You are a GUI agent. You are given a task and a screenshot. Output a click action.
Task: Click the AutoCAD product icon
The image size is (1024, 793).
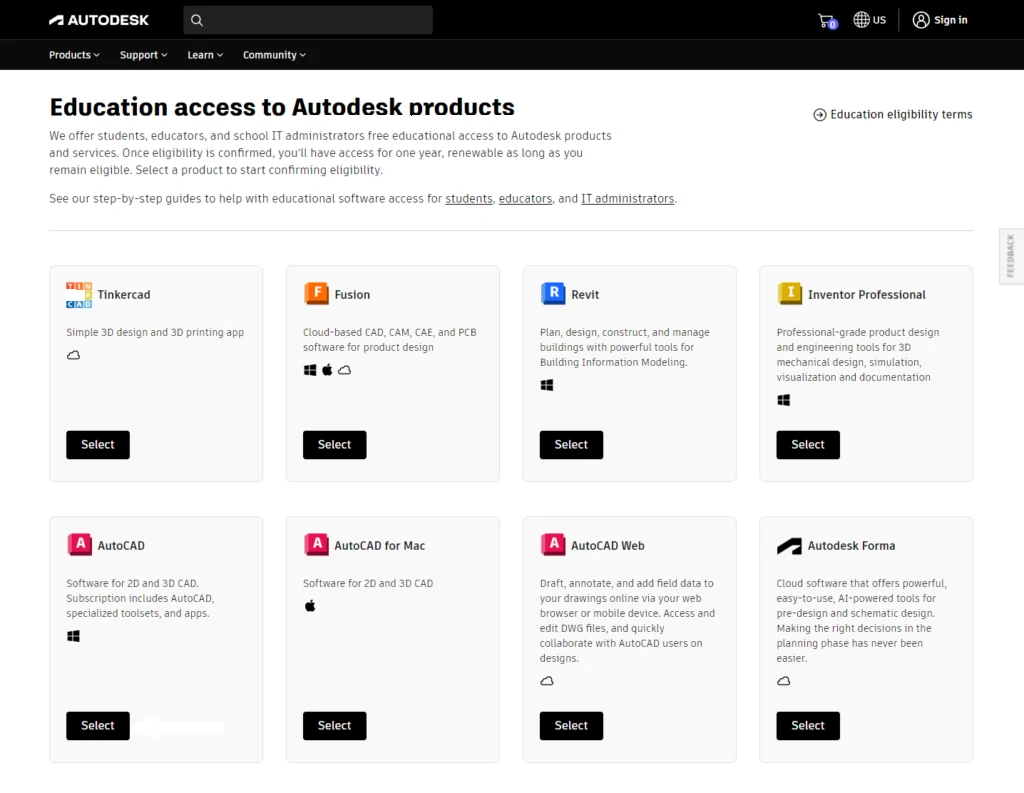(80, 544)
